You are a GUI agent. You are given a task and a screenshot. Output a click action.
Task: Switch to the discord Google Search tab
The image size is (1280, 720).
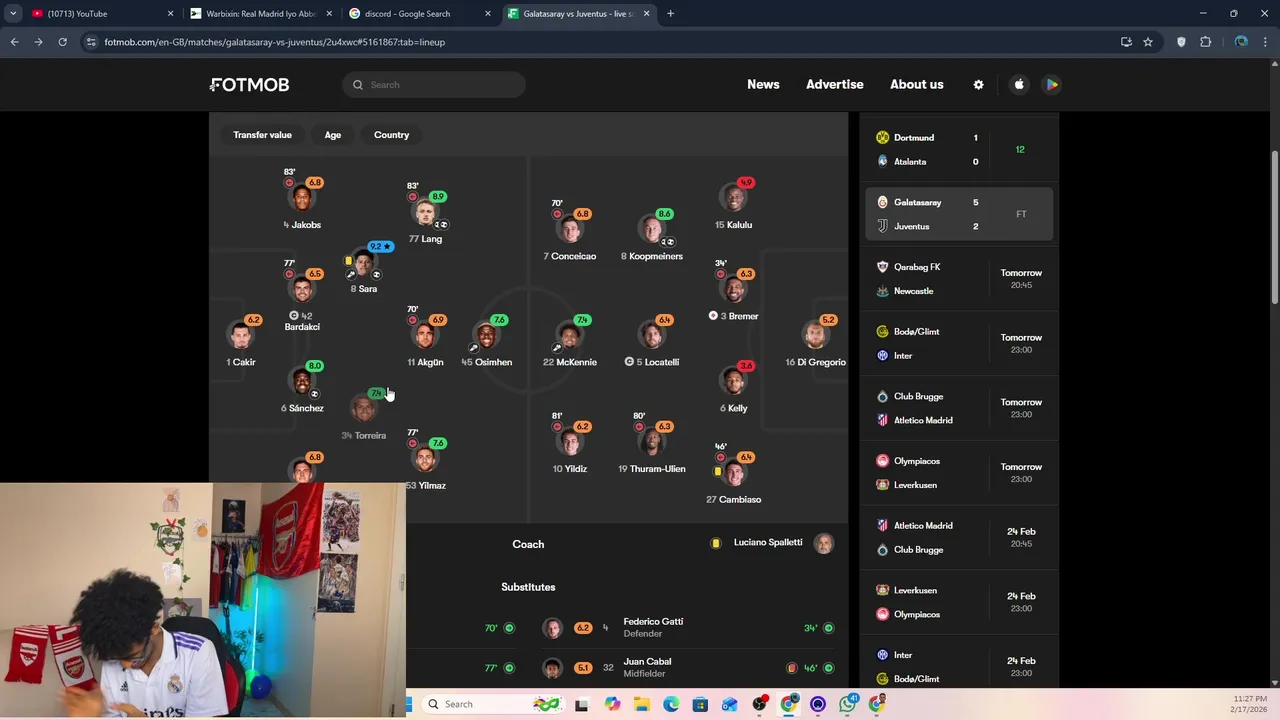pos(420,14)
